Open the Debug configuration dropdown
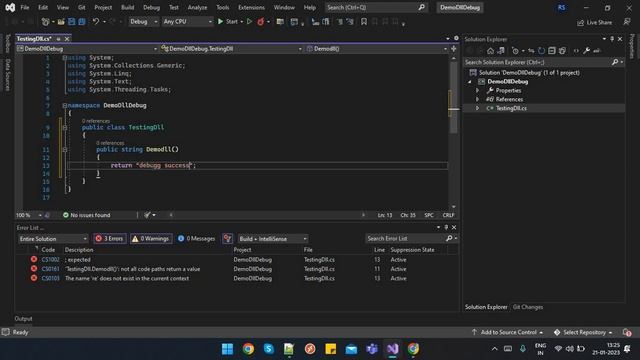The image size is (640, 360). pyautogui.click(x=144, y=22)
